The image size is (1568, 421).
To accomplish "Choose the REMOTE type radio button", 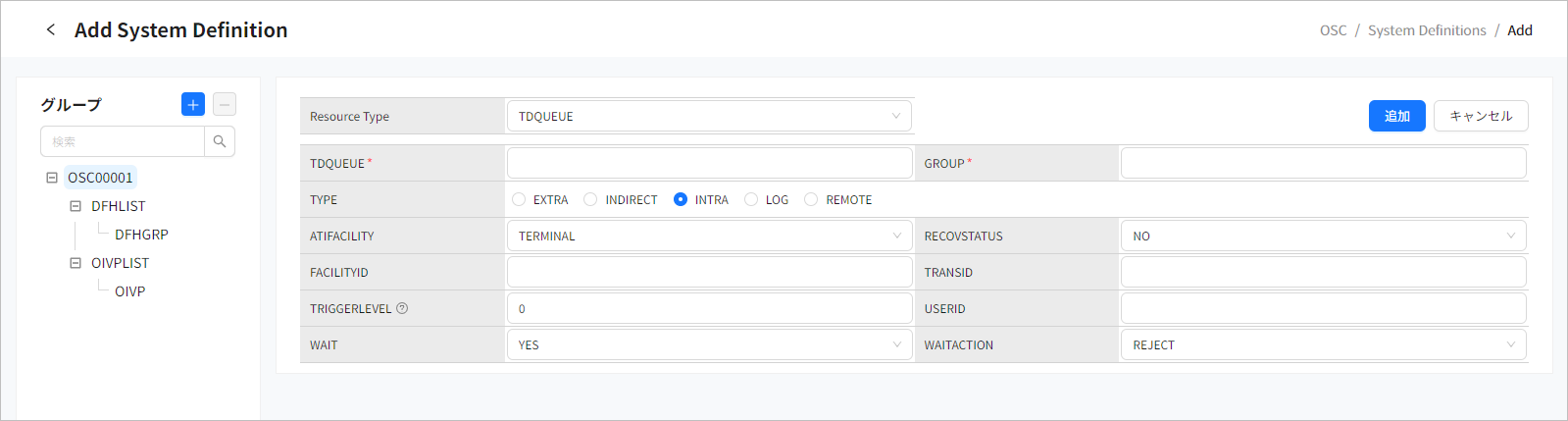I will tap(811, 199).
